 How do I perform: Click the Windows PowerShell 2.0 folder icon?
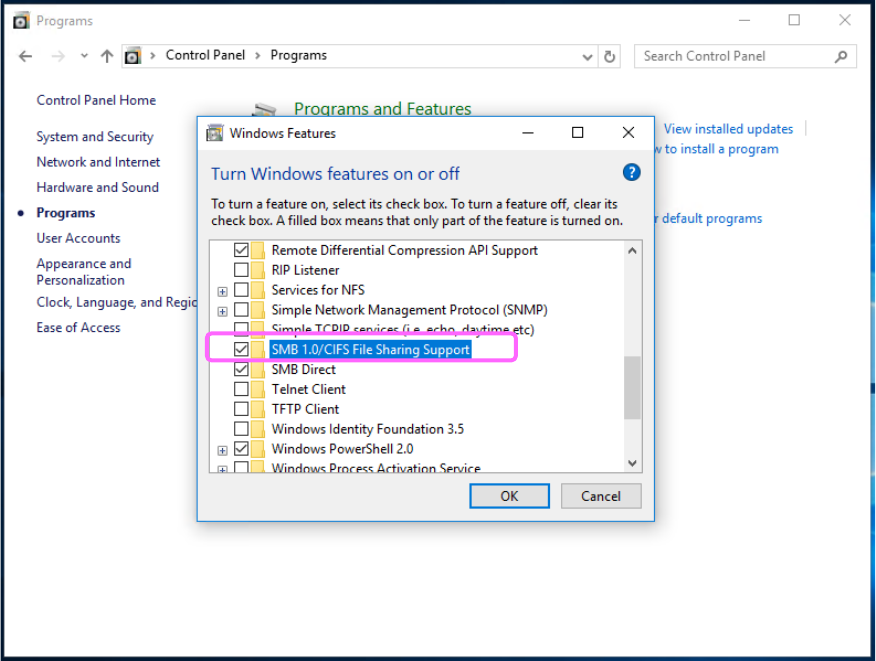[x=258, y=449]
